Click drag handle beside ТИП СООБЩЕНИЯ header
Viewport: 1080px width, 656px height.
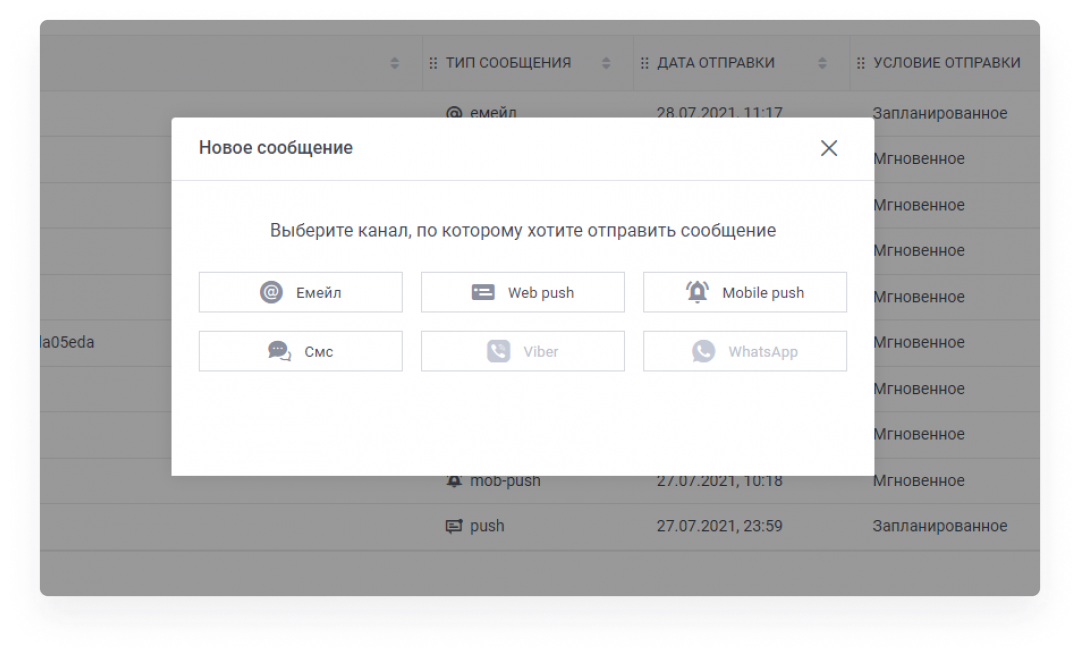433,63
